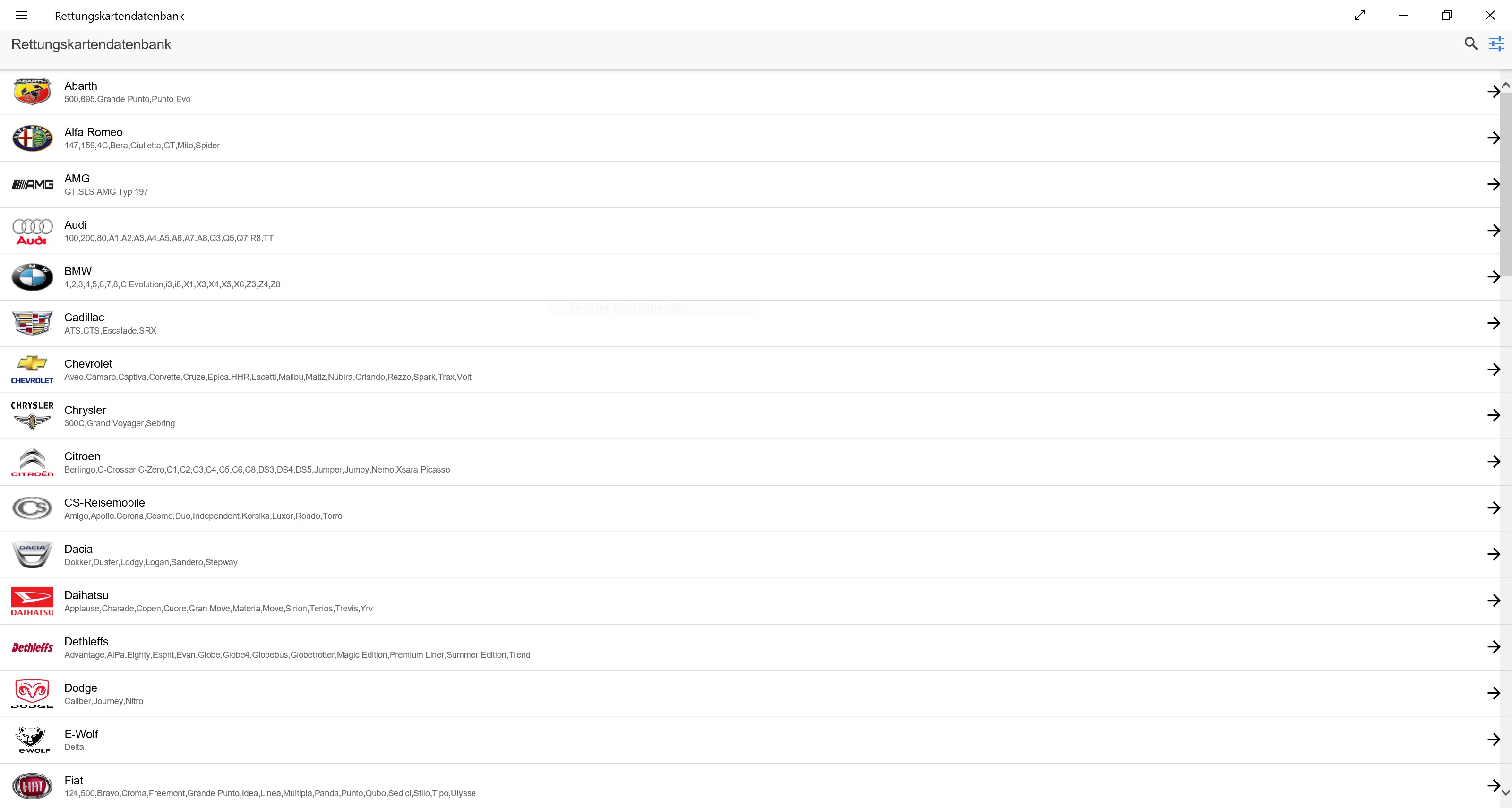1512x808 pixels.
Task: Open the Dacia row arrow
Action: 1493,555
